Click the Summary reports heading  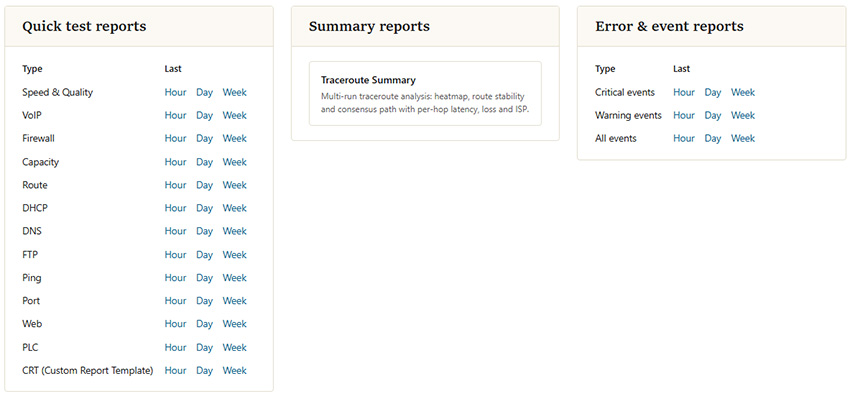369,27
